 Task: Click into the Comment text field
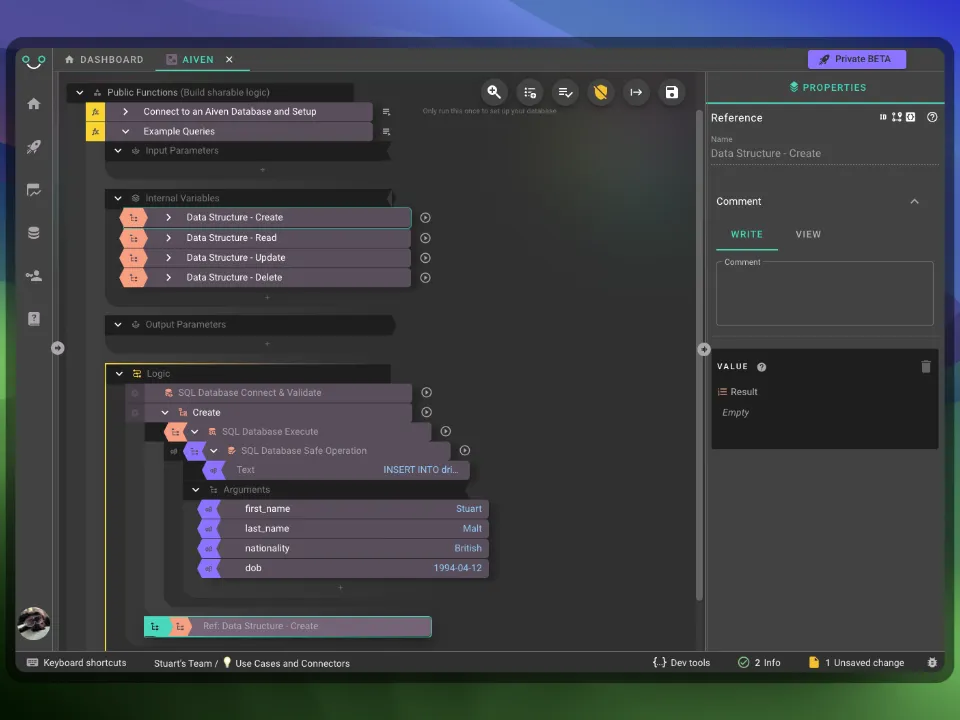pyautogui.click(x=824, y=295)
